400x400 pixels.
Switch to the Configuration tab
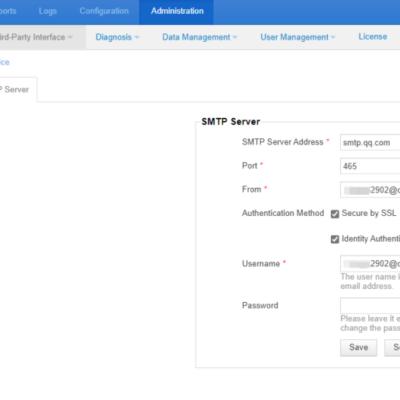click(x=104, y=11)
